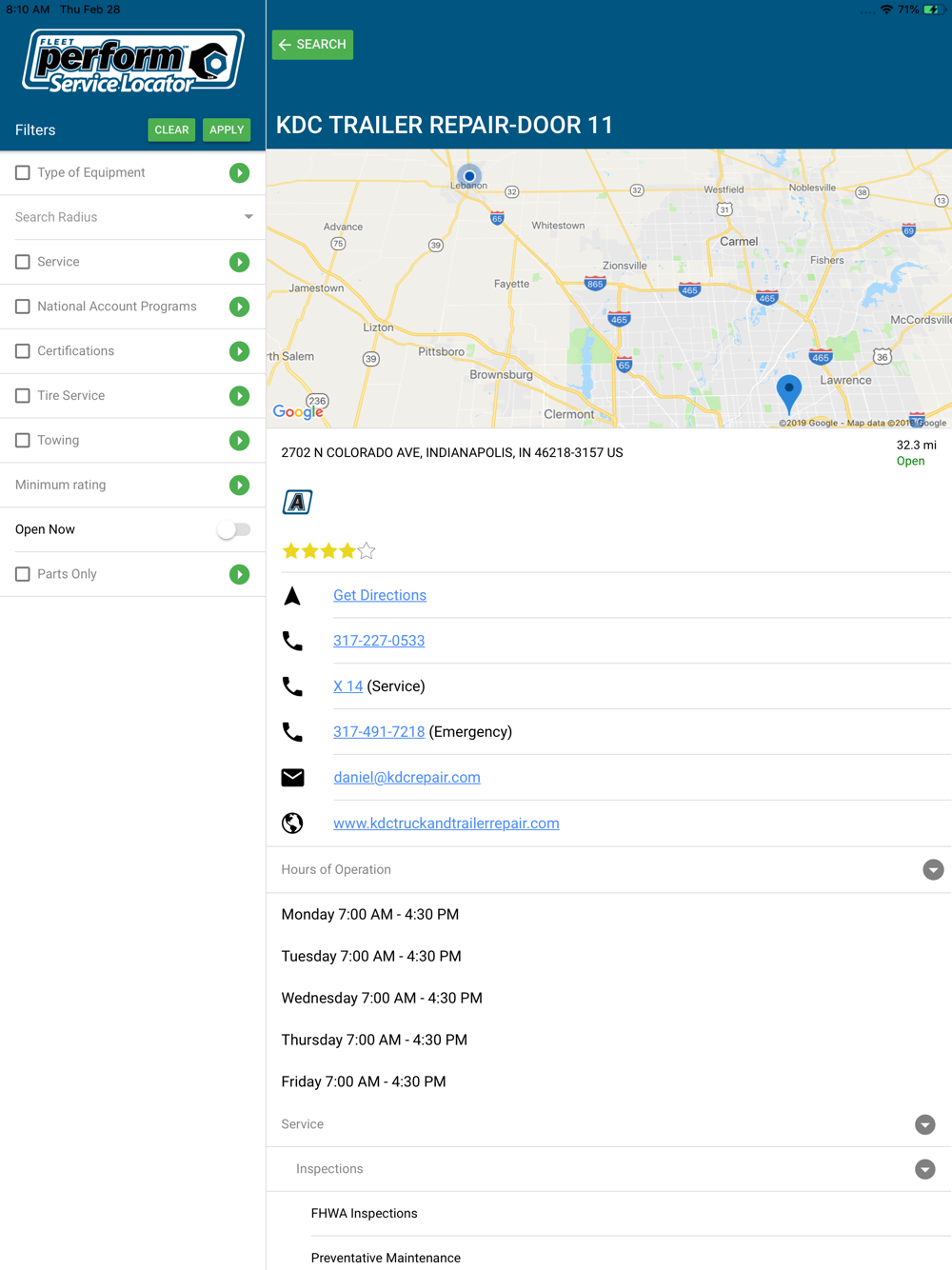Image resolution: width=952 pixels, height=1270 pixels.
Task: Expand Minimum rating with green arrow
Action: point(240,486)
